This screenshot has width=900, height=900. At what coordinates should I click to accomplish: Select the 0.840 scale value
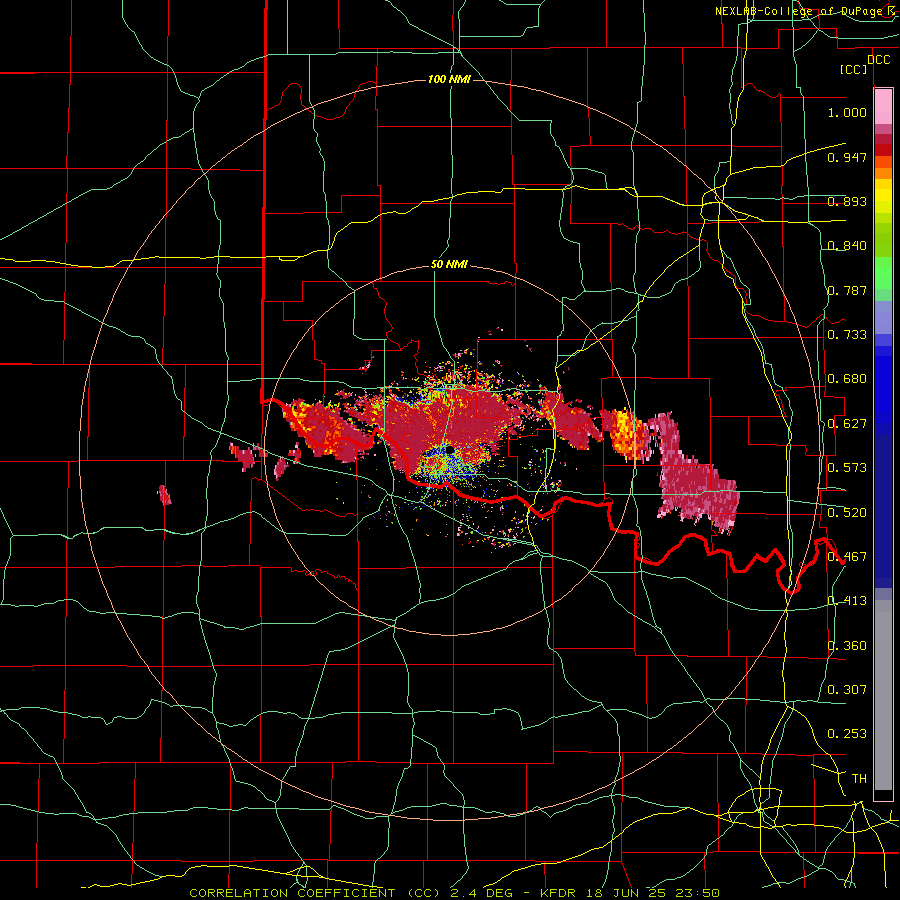click(x=847, y=246)
